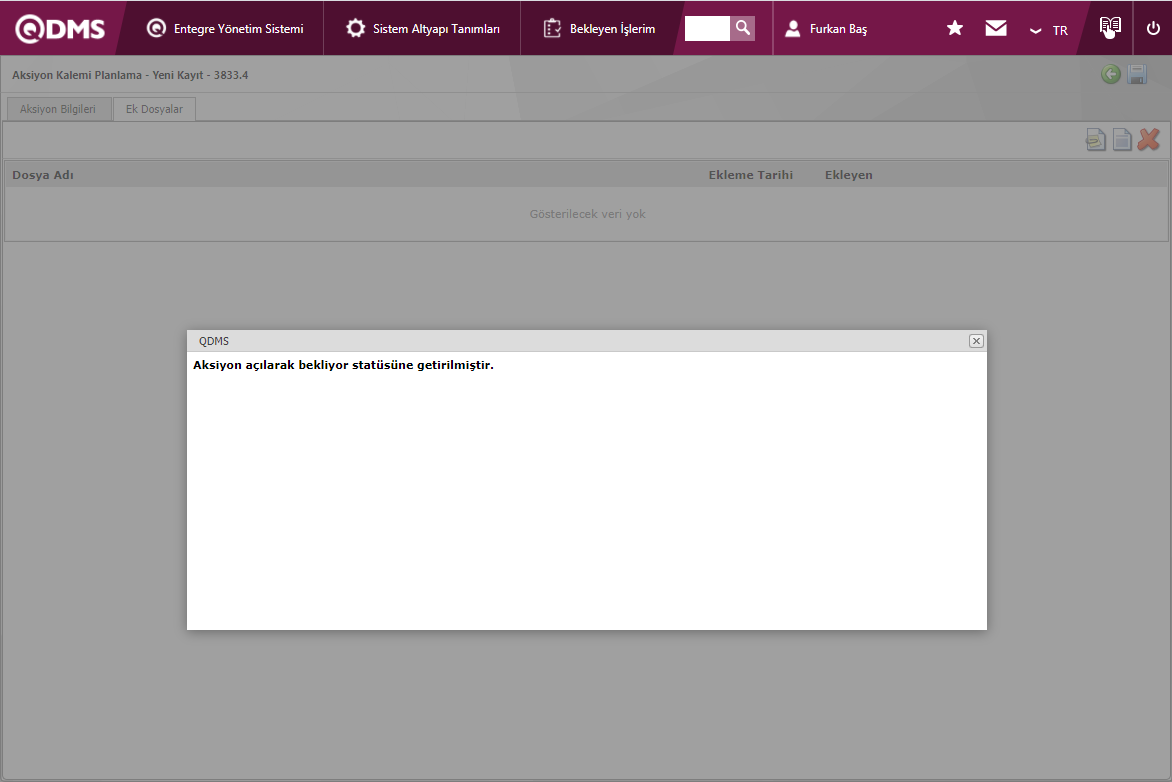Click the save diskette icon

pos(1137,74)
